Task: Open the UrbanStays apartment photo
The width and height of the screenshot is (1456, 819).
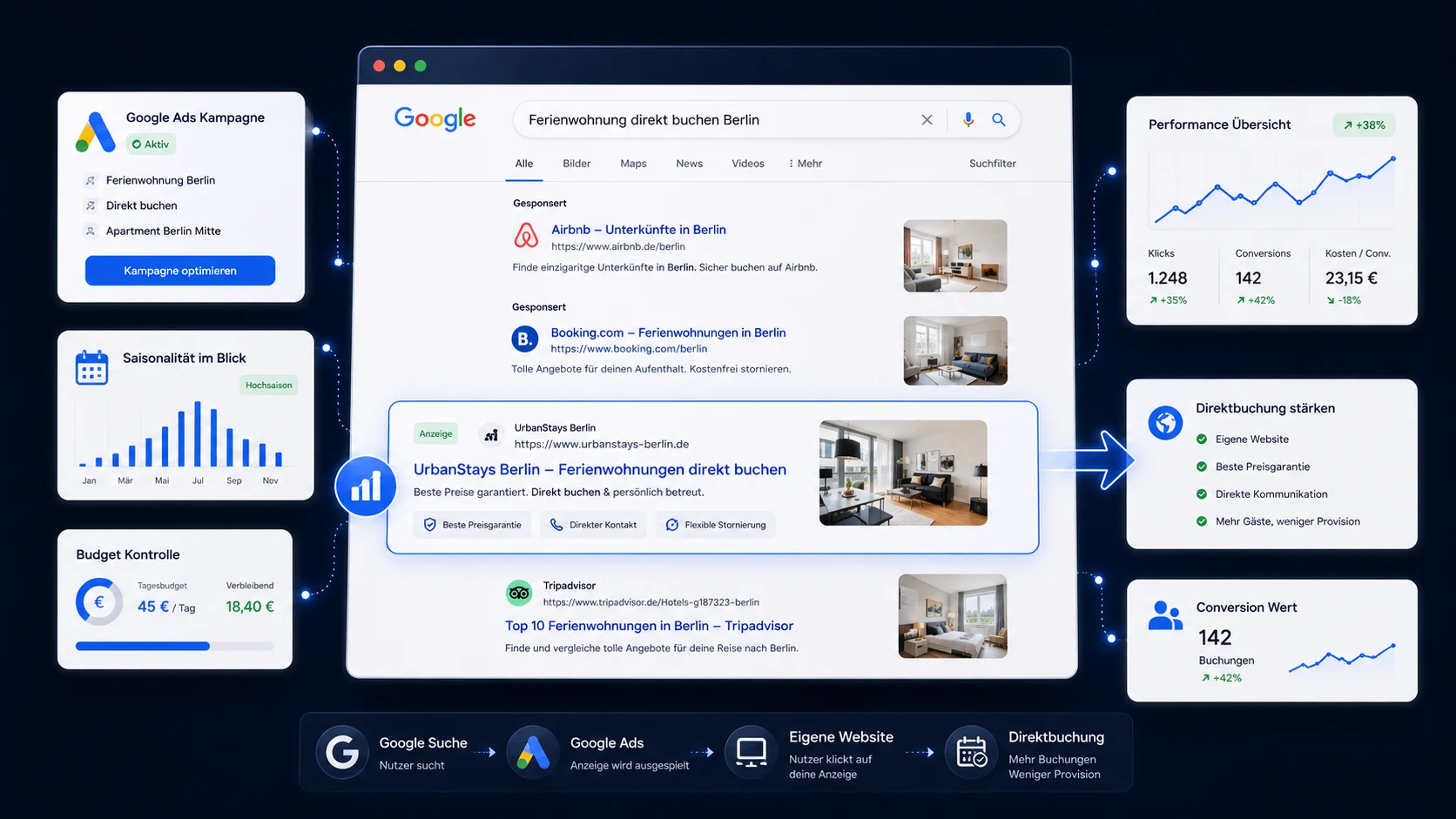Action: [x=903, y=473]
